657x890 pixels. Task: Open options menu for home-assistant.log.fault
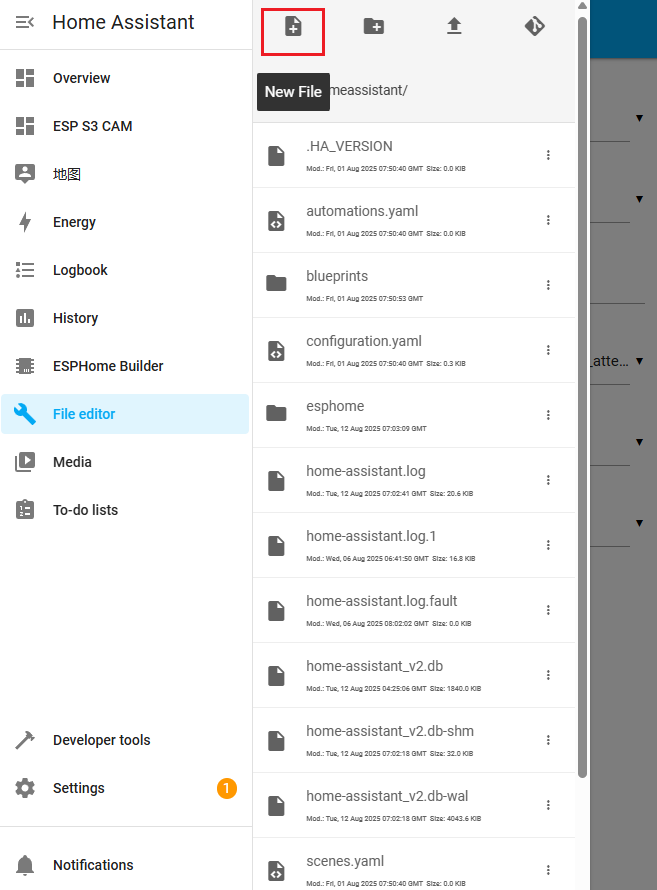(548, 610)
